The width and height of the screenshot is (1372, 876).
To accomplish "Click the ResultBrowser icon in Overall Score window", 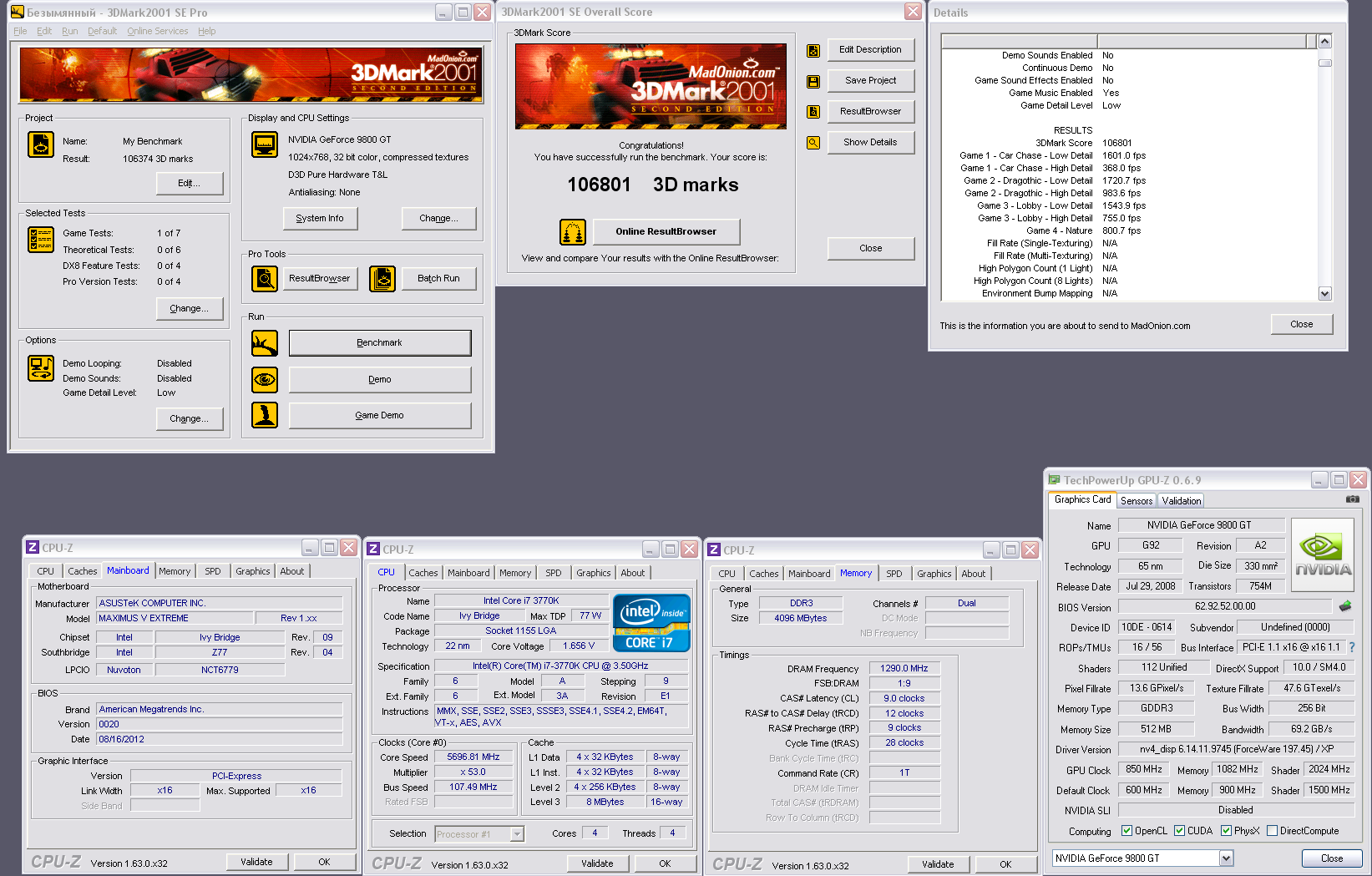I will click(813, 112).
